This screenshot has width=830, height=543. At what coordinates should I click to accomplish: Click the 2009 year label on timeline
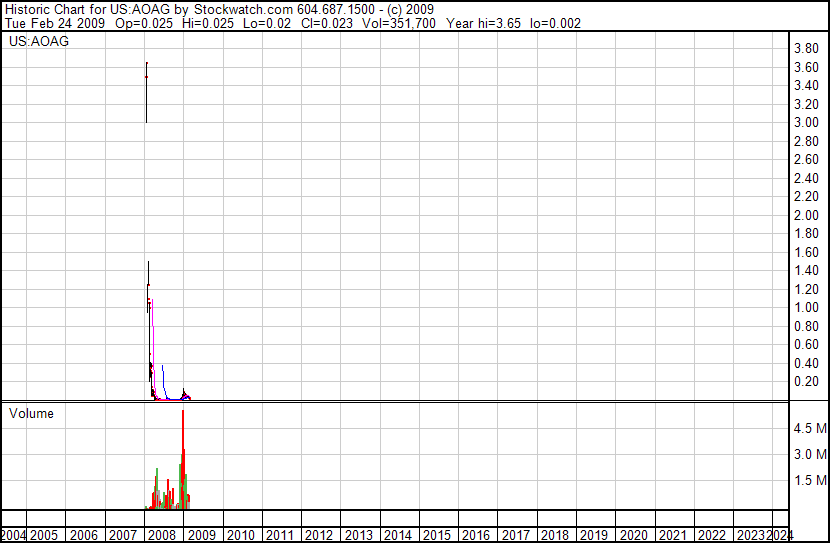[202, 535]
